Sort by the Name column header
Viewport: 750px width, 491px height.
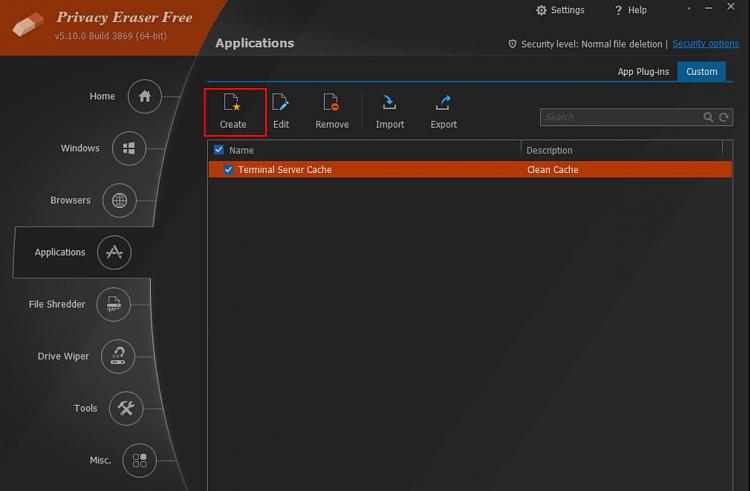(241, 150)
